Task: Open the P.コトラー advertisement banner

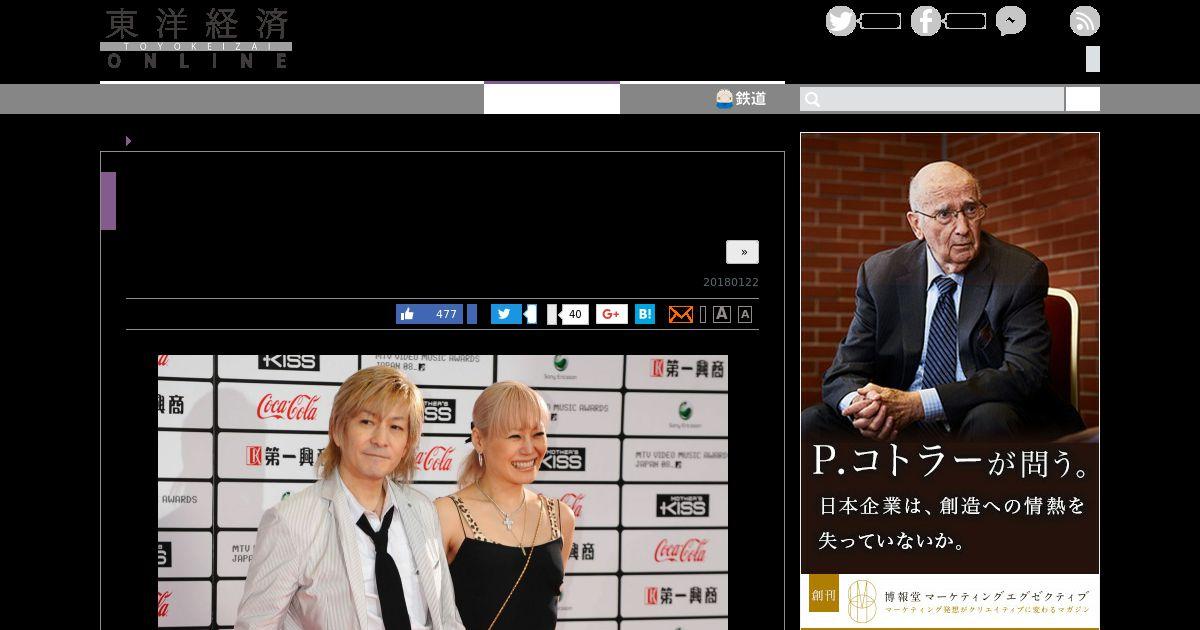Action: point(950,353)
